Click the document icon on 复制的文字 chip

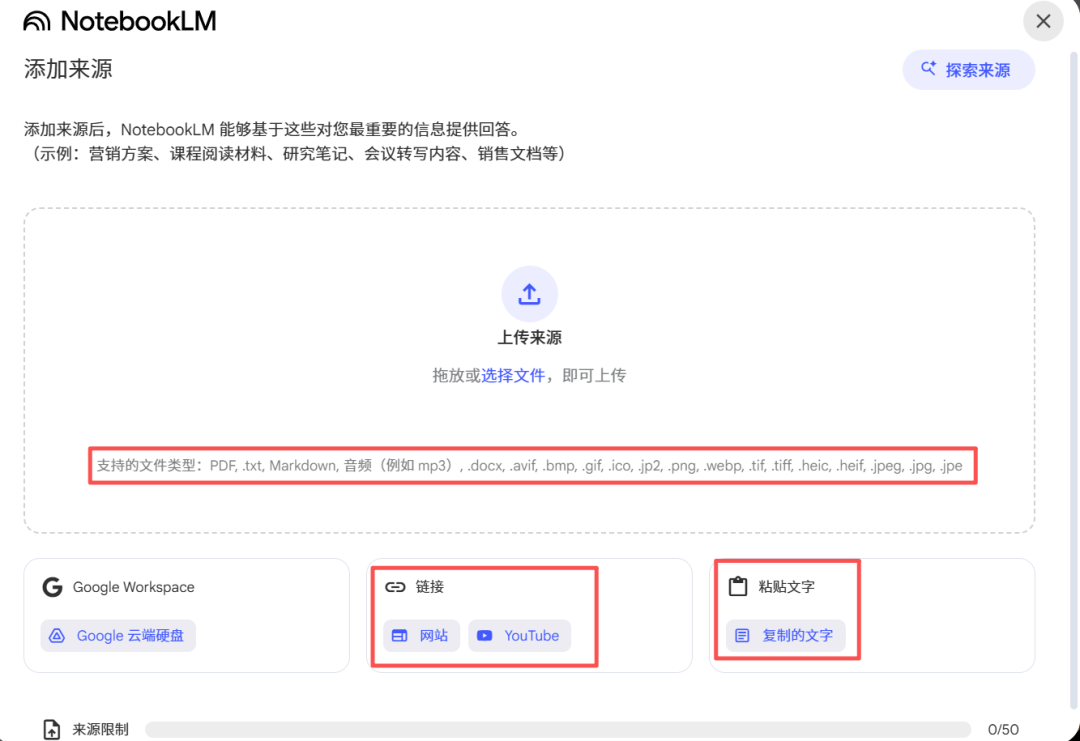pos(744,635)
